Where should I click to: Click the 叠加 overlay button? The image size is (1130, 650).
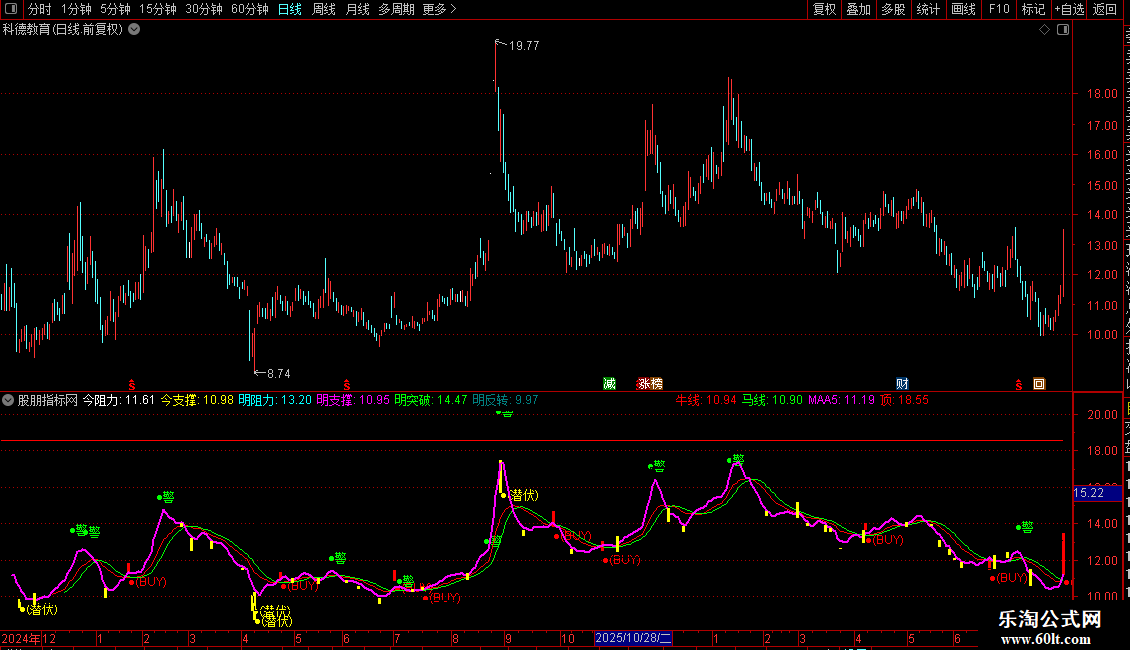coord(858,9)
